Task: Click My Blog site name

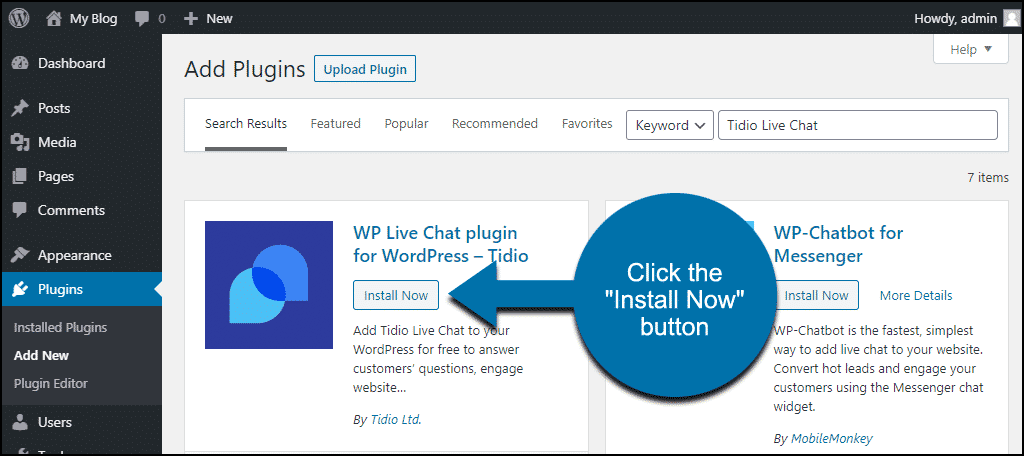Action: coord(93,19)
